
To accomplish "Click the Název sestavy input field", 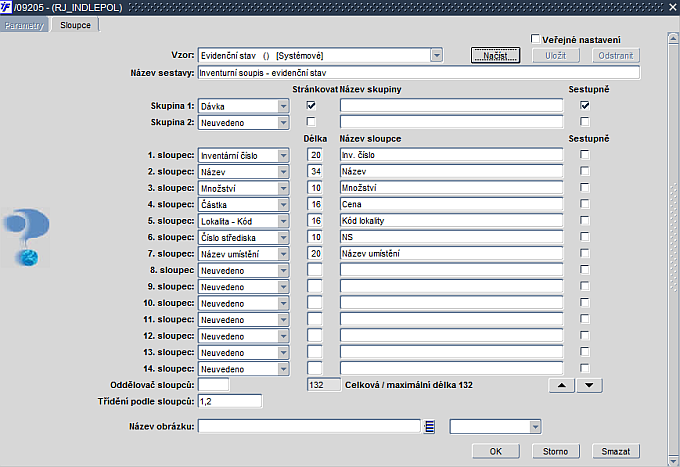I will (419, 73).
